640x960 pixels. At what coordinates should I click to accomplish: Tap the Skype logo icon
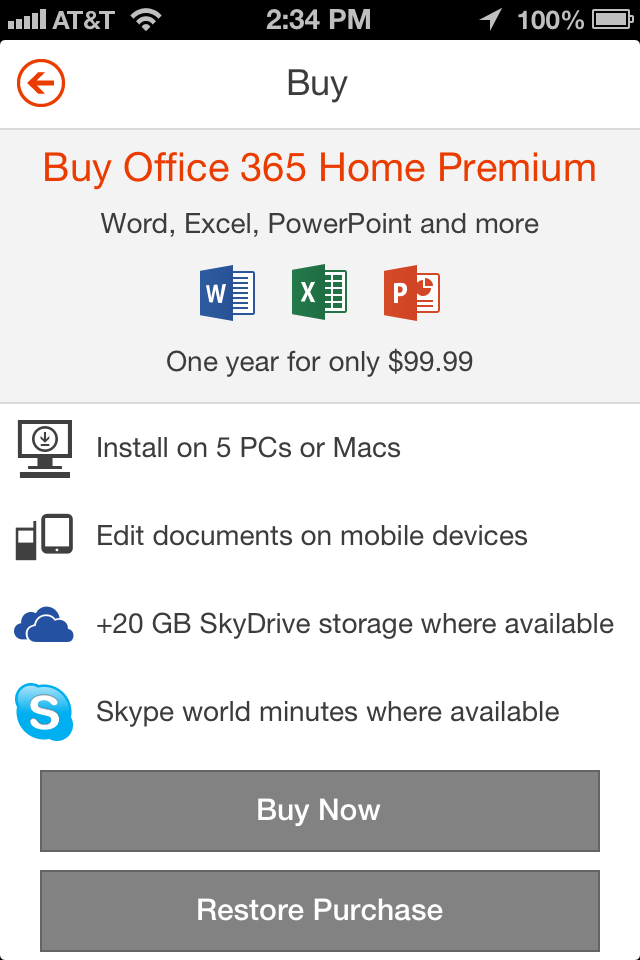pos(44,712)
